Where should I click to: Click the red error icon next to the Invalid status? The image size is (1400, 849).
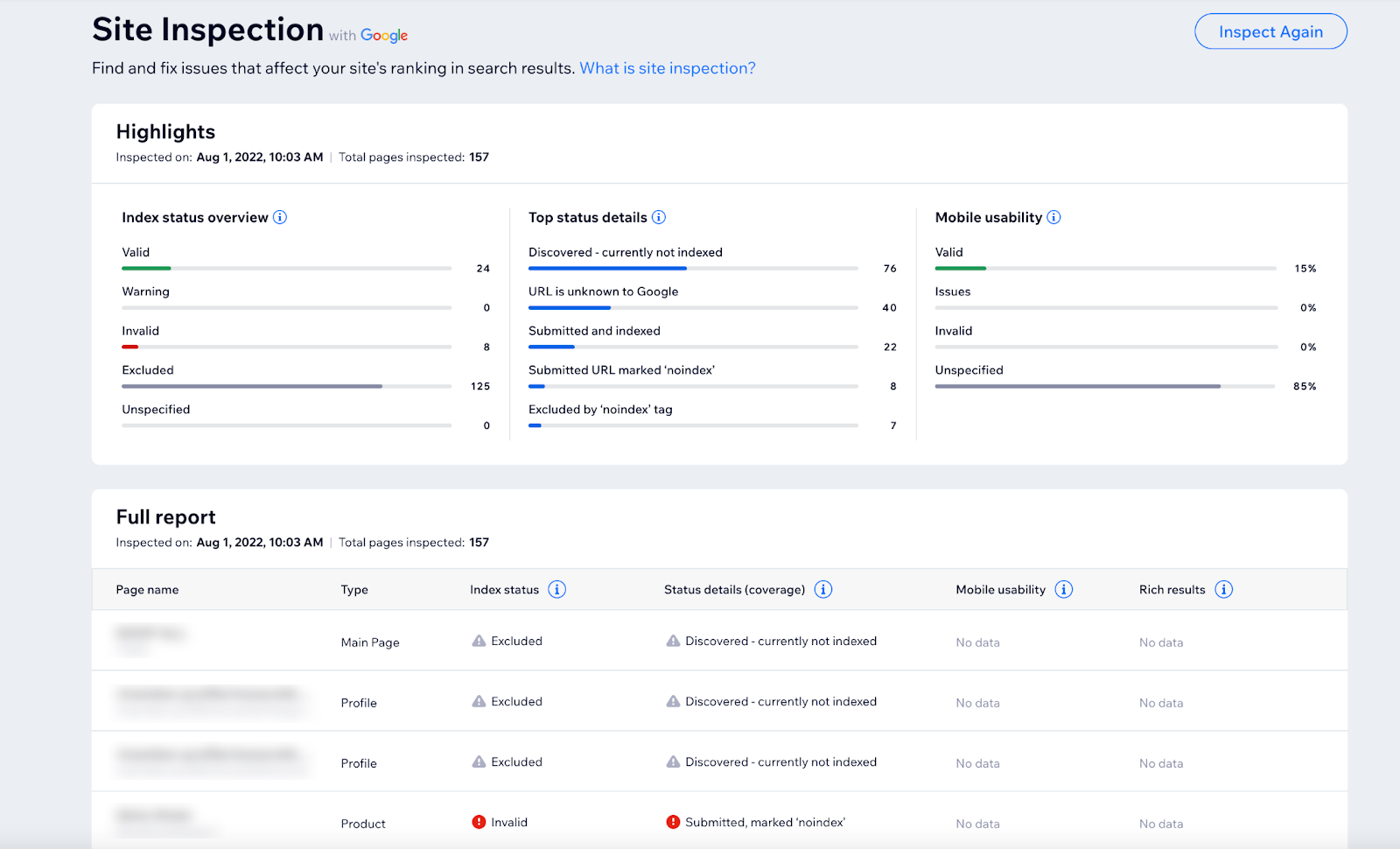click(x=479, y=822)
